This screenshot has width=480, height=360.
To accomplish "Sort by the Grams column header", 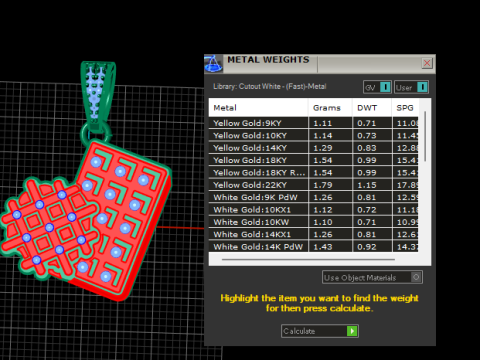I will click(330, 108).
